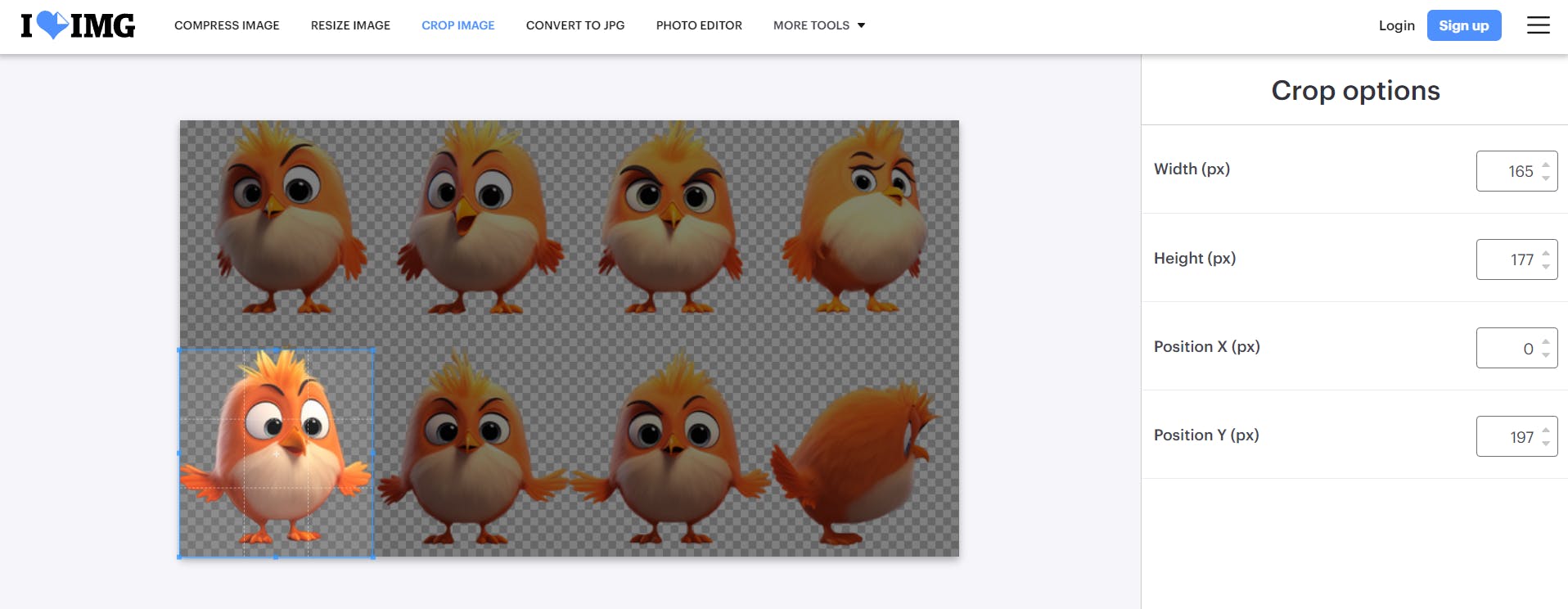Open Resize Image tool
Image resolution: width=1568 pixels, height=609 pixels.
350,25
